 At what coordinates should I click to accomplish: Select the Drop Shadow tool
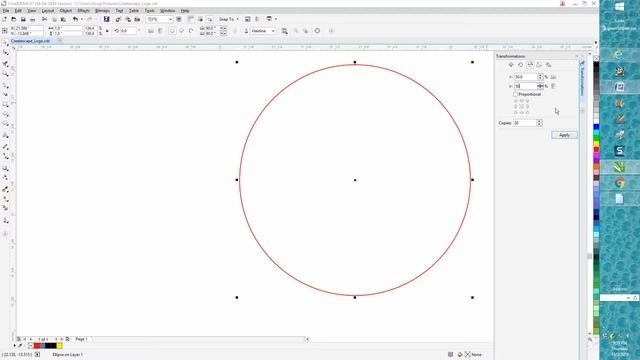point(5,168)
